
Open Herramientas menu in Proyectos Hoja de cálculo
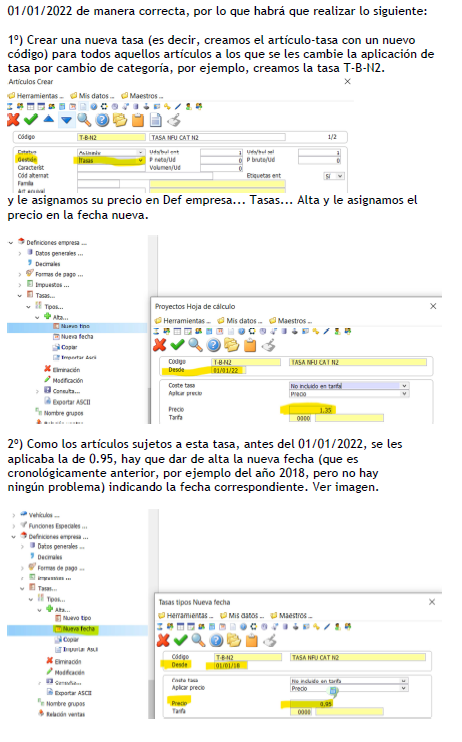183,321
